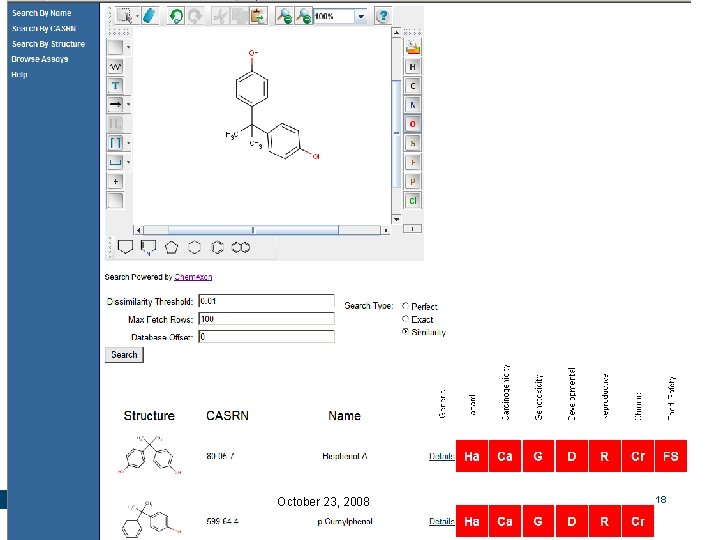
Task: Follow the ChemAxon link
Action: (x=193, y=277)
